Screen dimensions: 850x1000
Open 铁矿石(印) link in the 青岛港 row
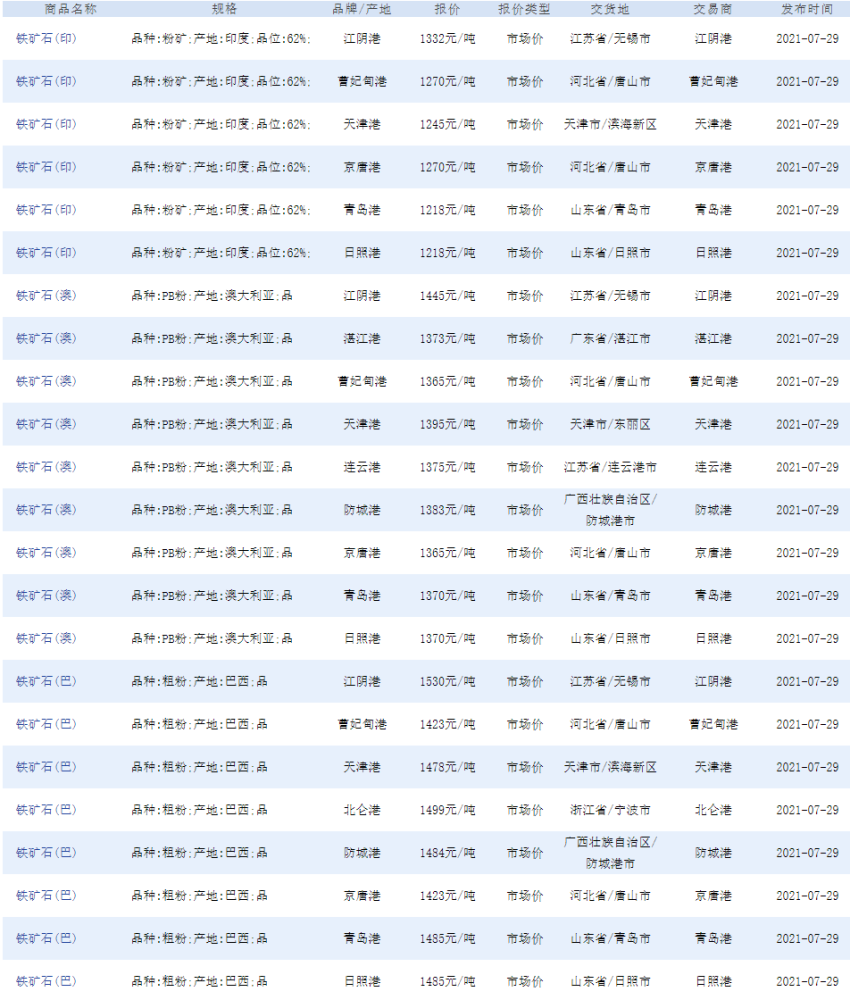pyautogui.click(x=46, y=211)
